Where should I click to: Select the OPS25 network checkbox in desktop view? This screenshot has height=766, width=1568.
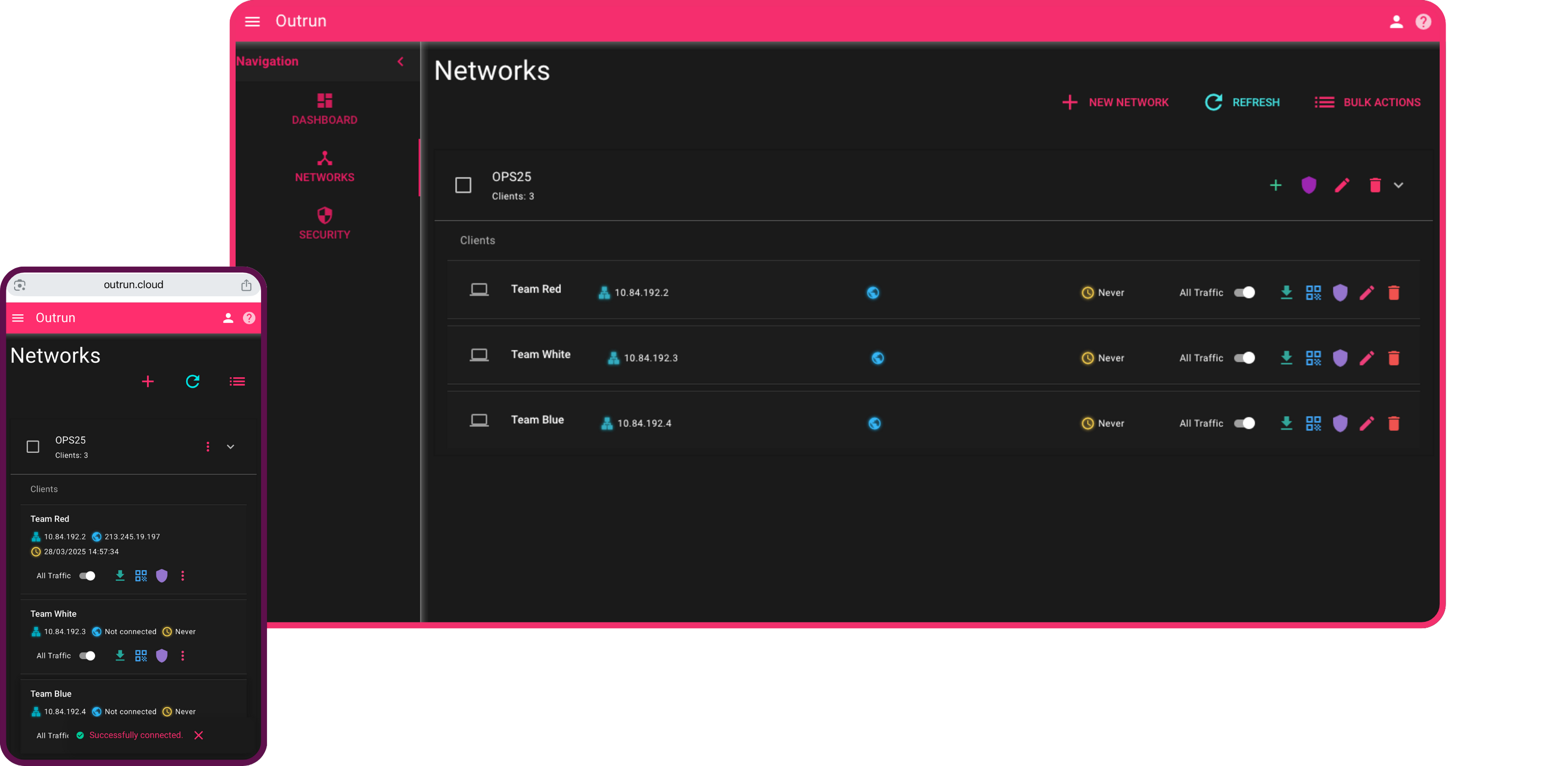click(x=463, y=184)
